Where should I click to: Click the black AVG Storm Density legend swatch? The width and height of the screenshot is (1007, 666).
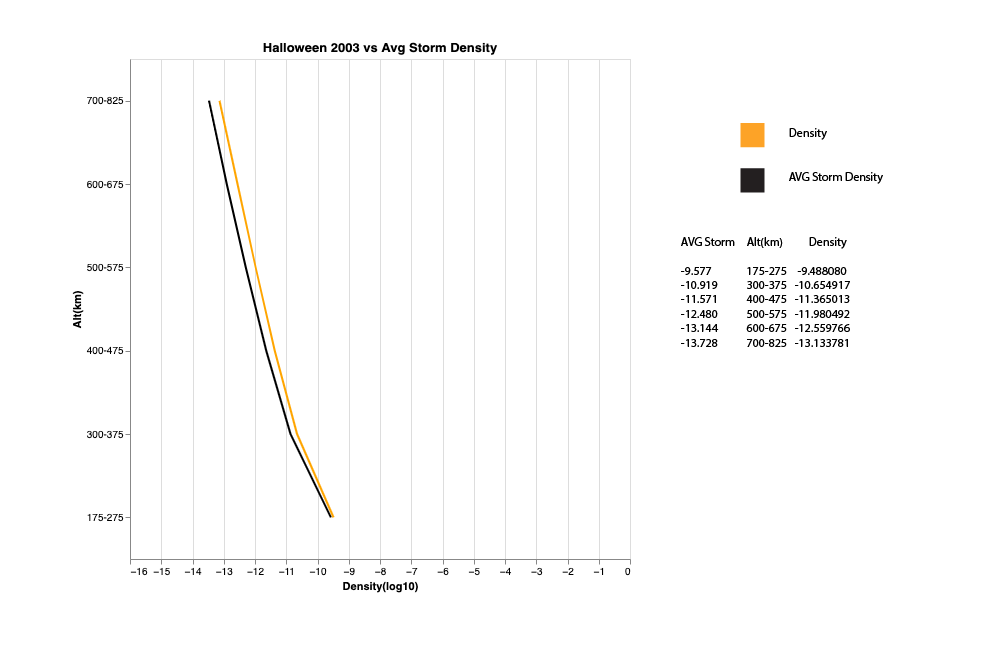pyautogui.click(x=752, y=180)
